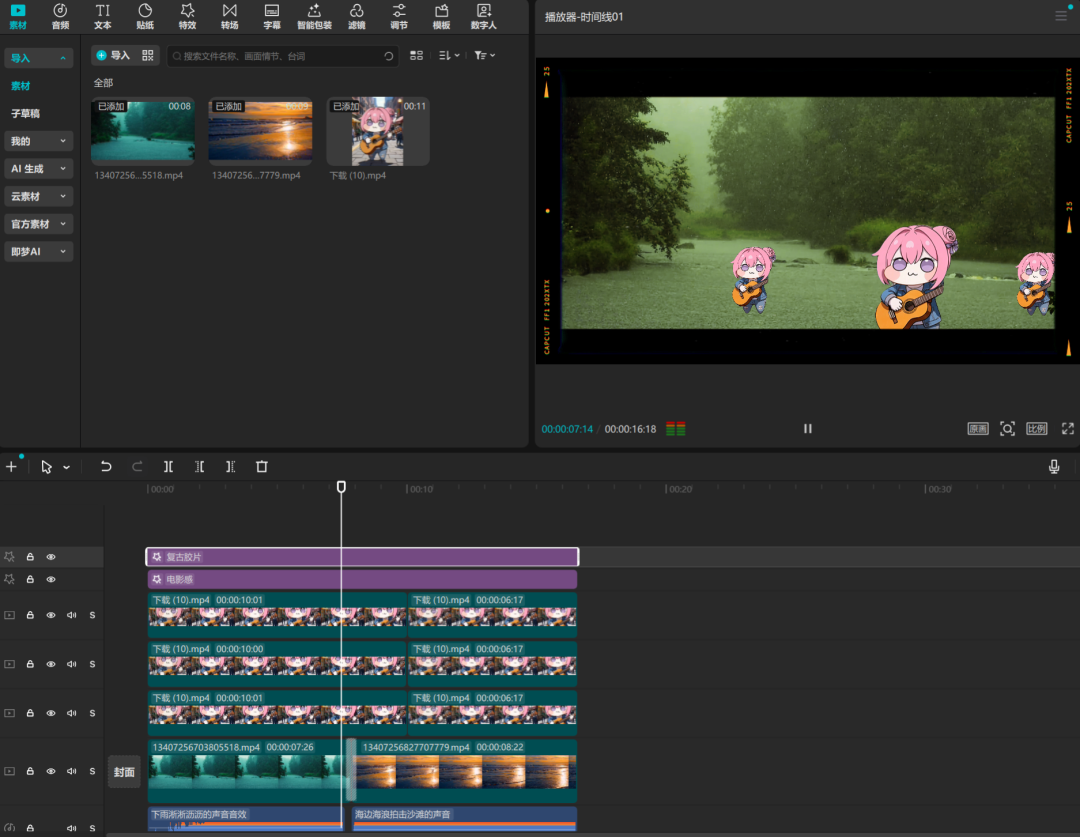Expand the AI 生成 sidebar section
The height and width of the screenshot is (837, 1080).
(38, 169)
